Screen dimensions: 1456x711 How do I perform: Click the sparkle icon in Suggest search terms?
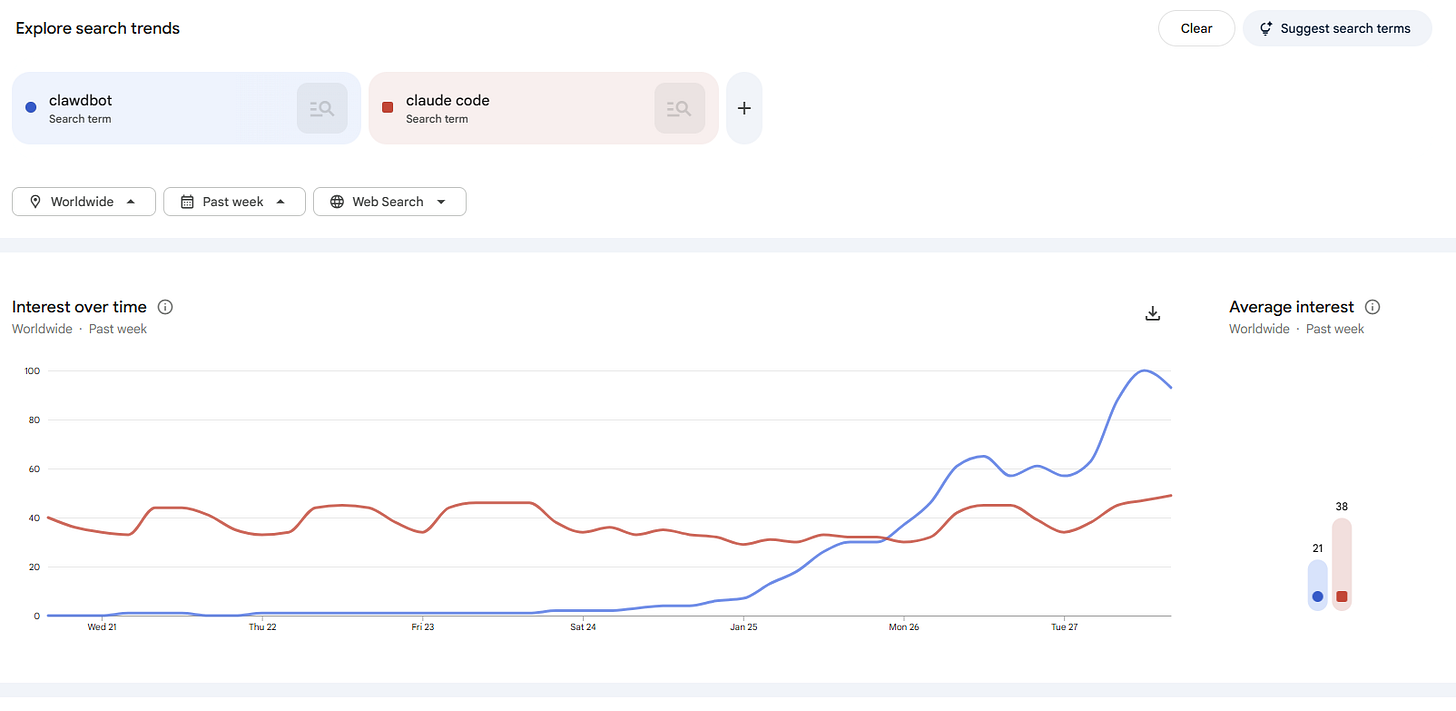(x=1266, y=28)
